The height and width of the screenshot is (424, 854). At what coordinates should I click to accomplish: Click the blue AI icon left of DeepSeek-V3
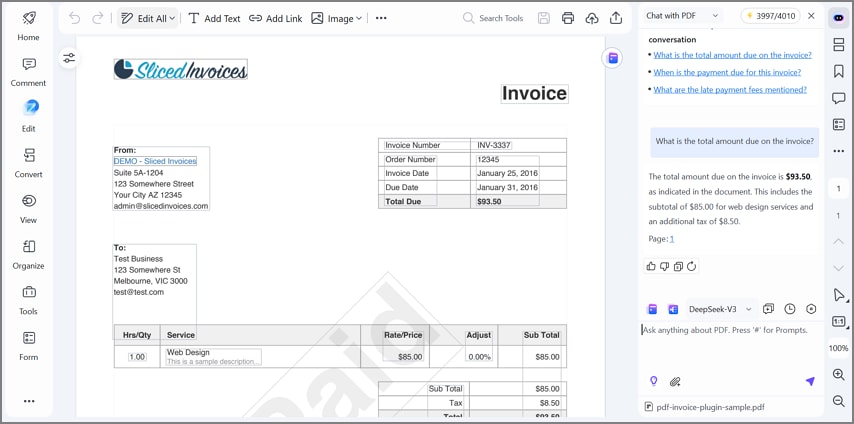pos(673,309)
